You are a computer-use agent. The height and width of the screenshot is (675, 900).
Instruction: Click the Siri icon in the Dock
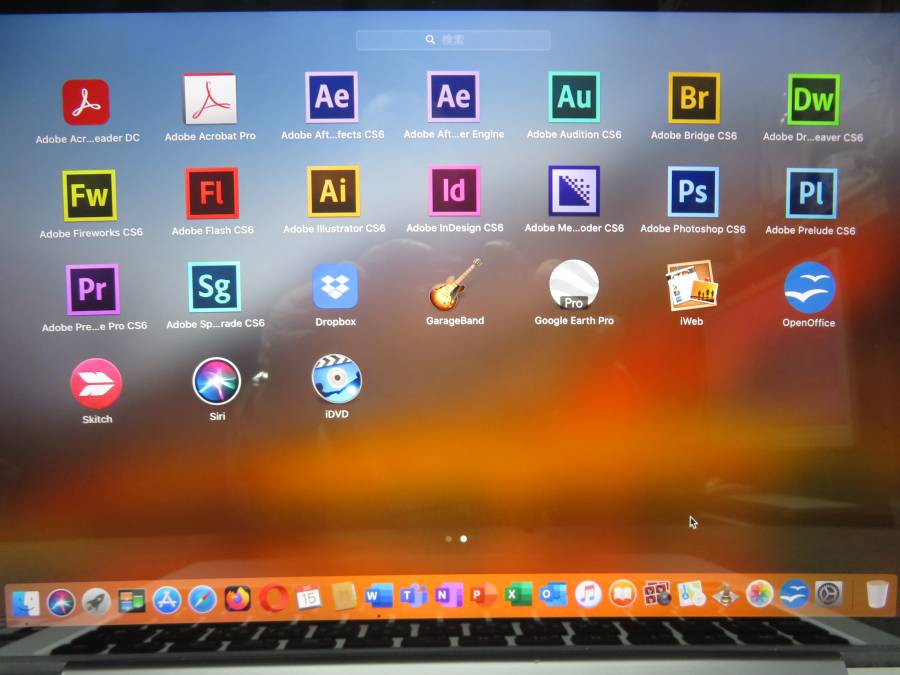click(61, 603)
